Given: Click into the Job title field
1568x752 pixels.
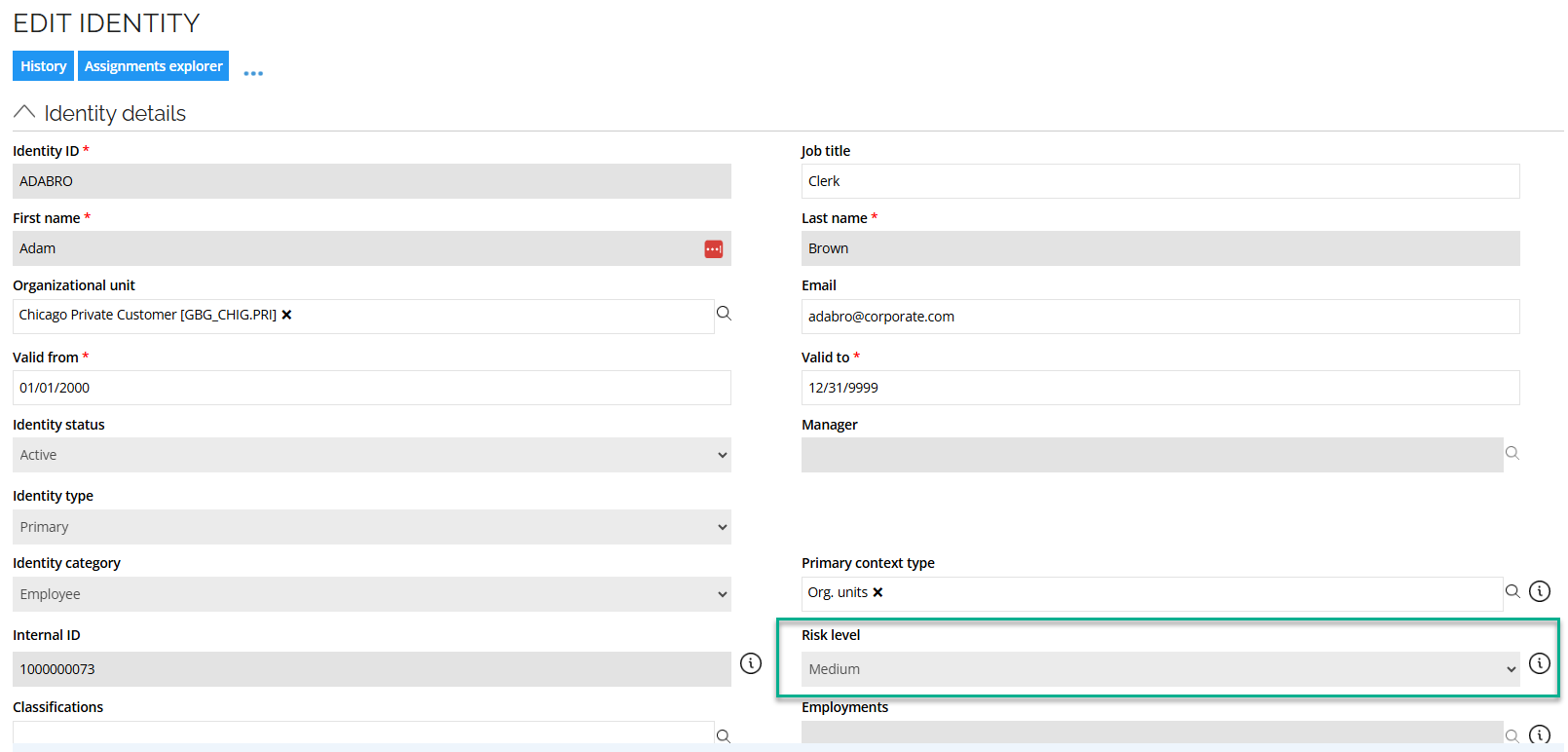Looking at the screenshot, I should pyautogui.click(x=1159, y=181).
